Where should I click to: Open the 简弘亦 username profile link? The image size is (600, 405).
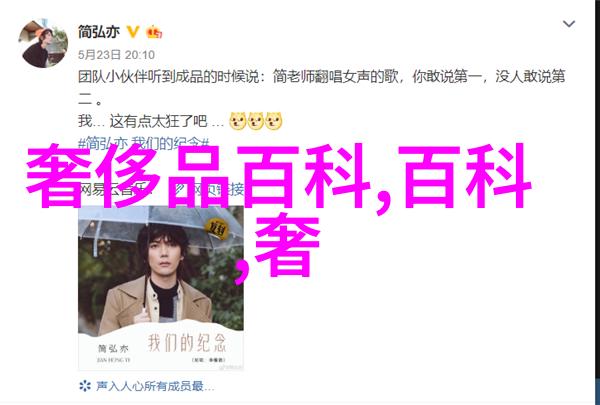(x=99, y=32)
